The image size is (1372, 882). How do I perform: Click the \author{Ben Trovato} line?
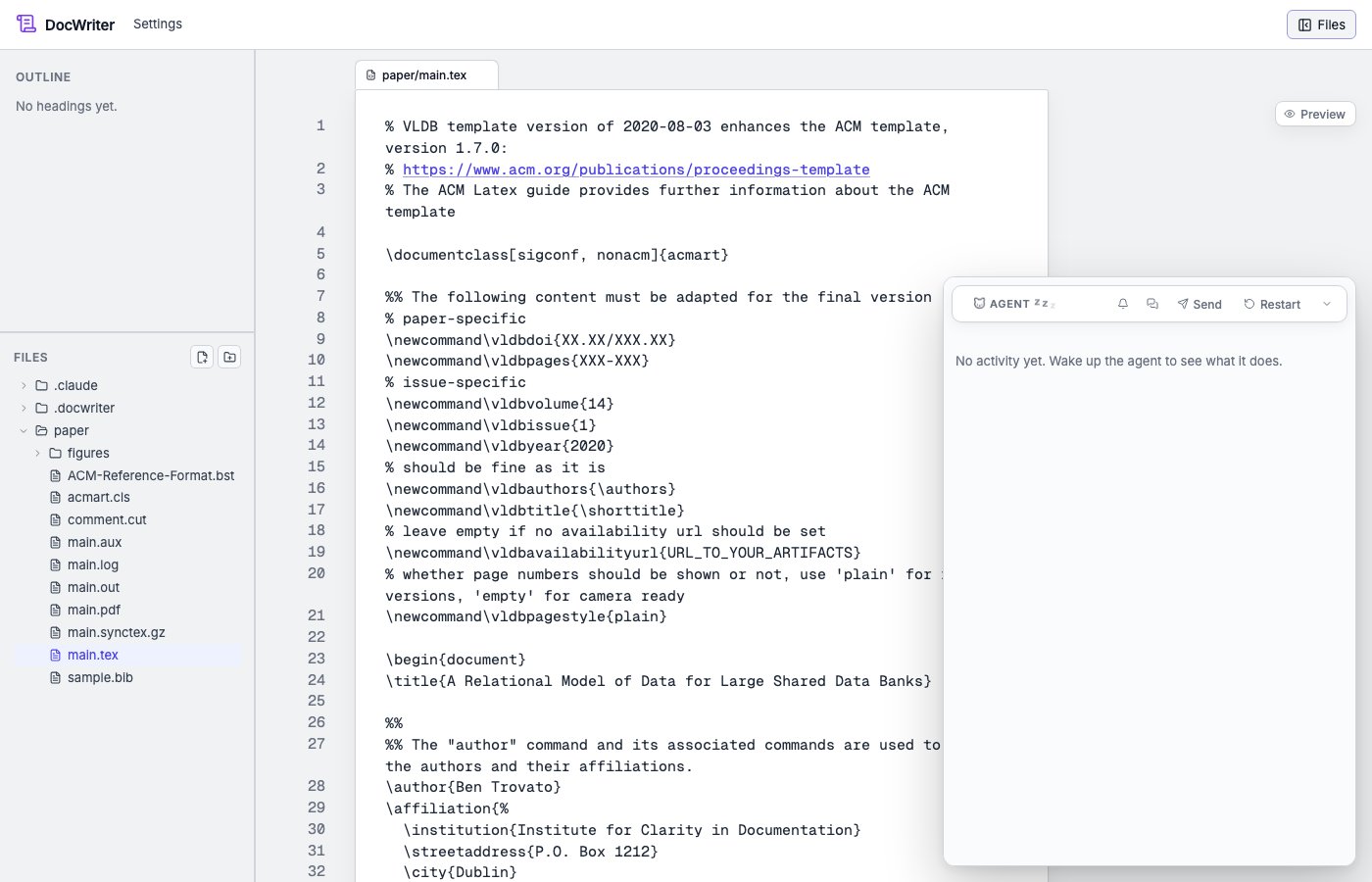point(473,787)
